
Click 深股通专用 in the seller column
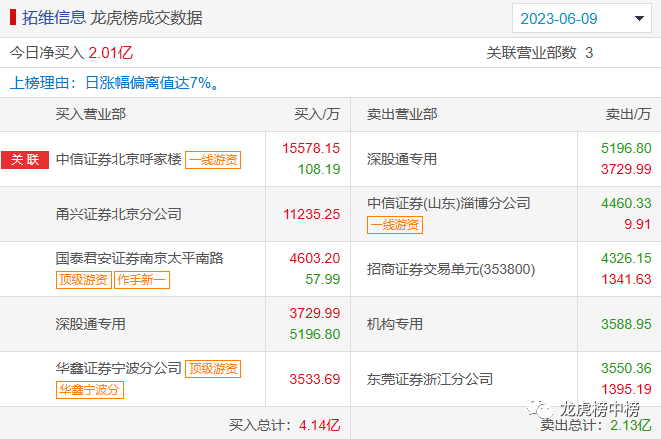(402, 159)
